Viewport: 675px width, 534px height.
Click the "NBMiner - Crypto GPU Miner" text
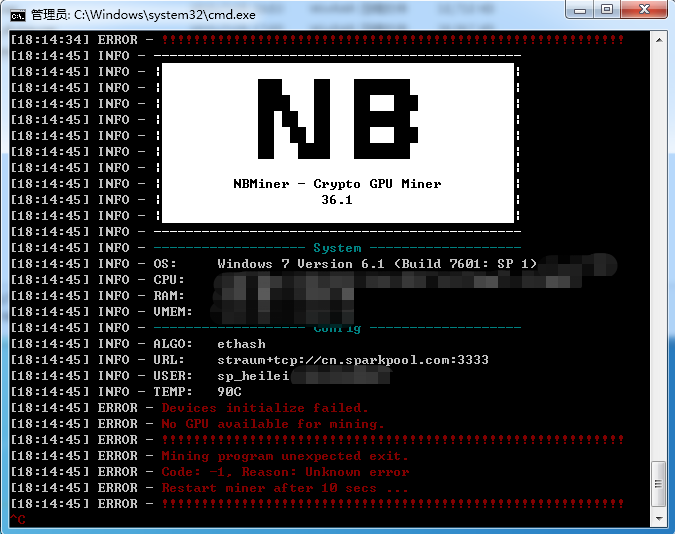pyautogui.click(x=337, y=184)
